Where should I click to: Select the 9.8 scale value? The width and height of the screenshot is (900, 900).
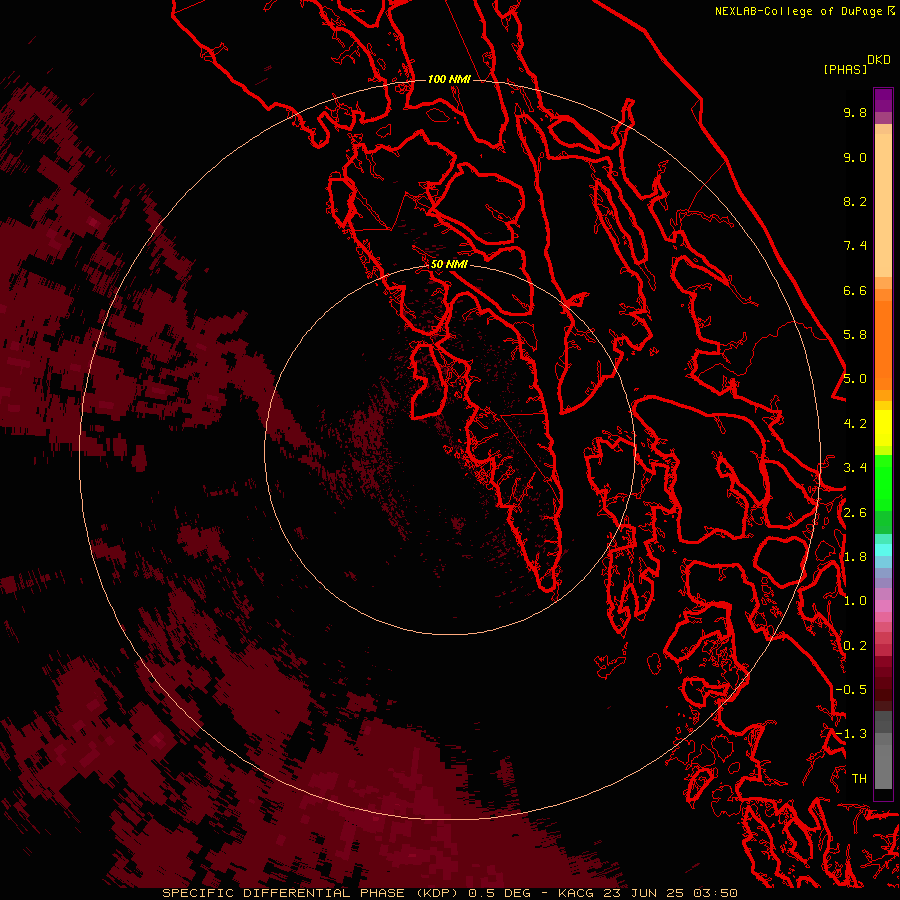coord(855,112)
